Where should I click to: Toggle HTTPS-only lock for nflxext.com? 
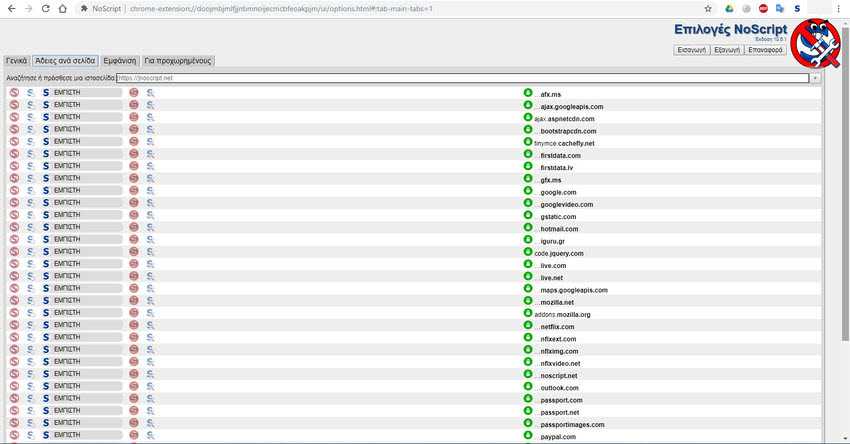coord(528,338)
